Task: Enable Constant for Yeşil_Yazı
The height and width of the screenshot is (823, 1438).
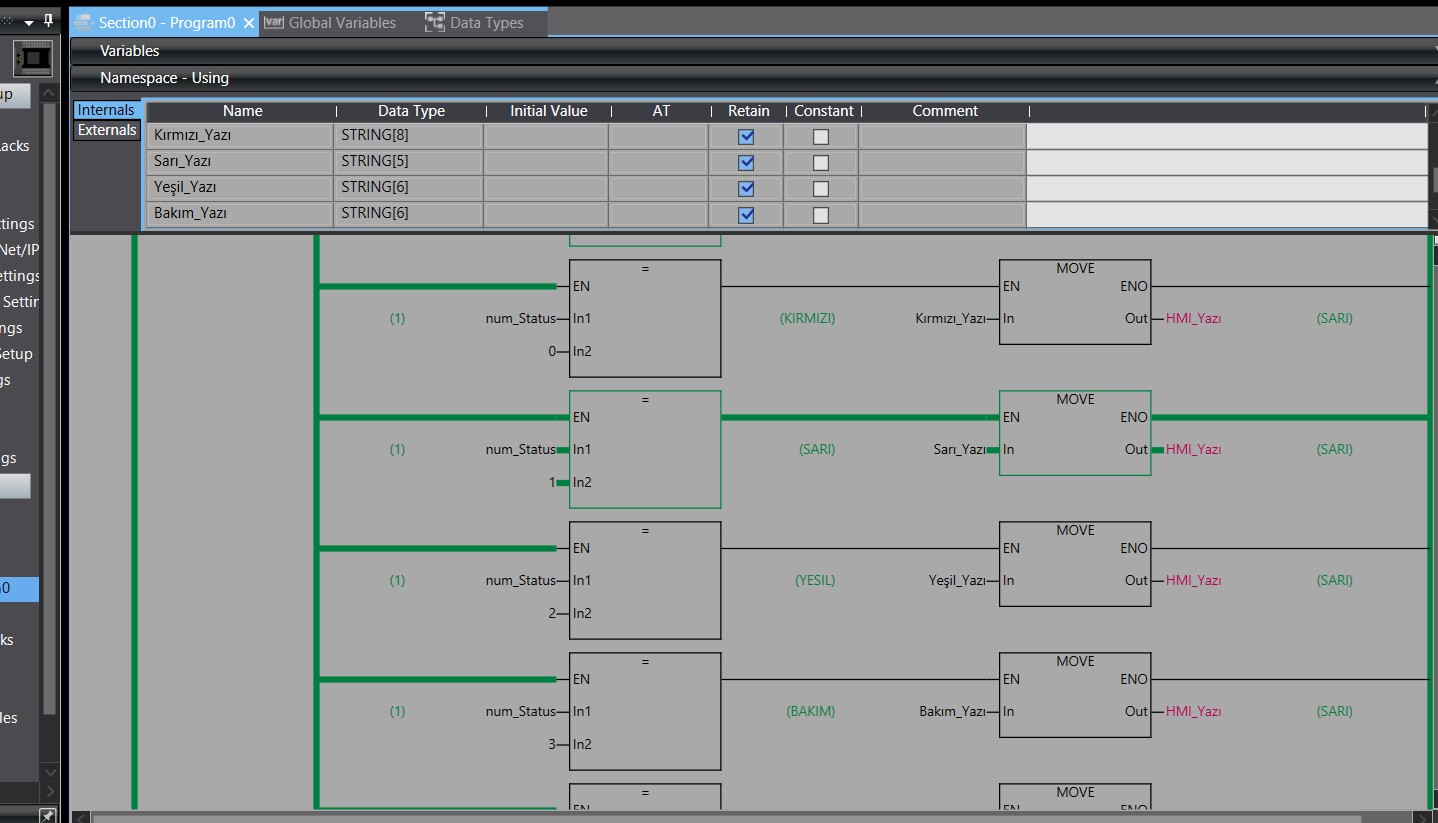Action: click(821, 188)
